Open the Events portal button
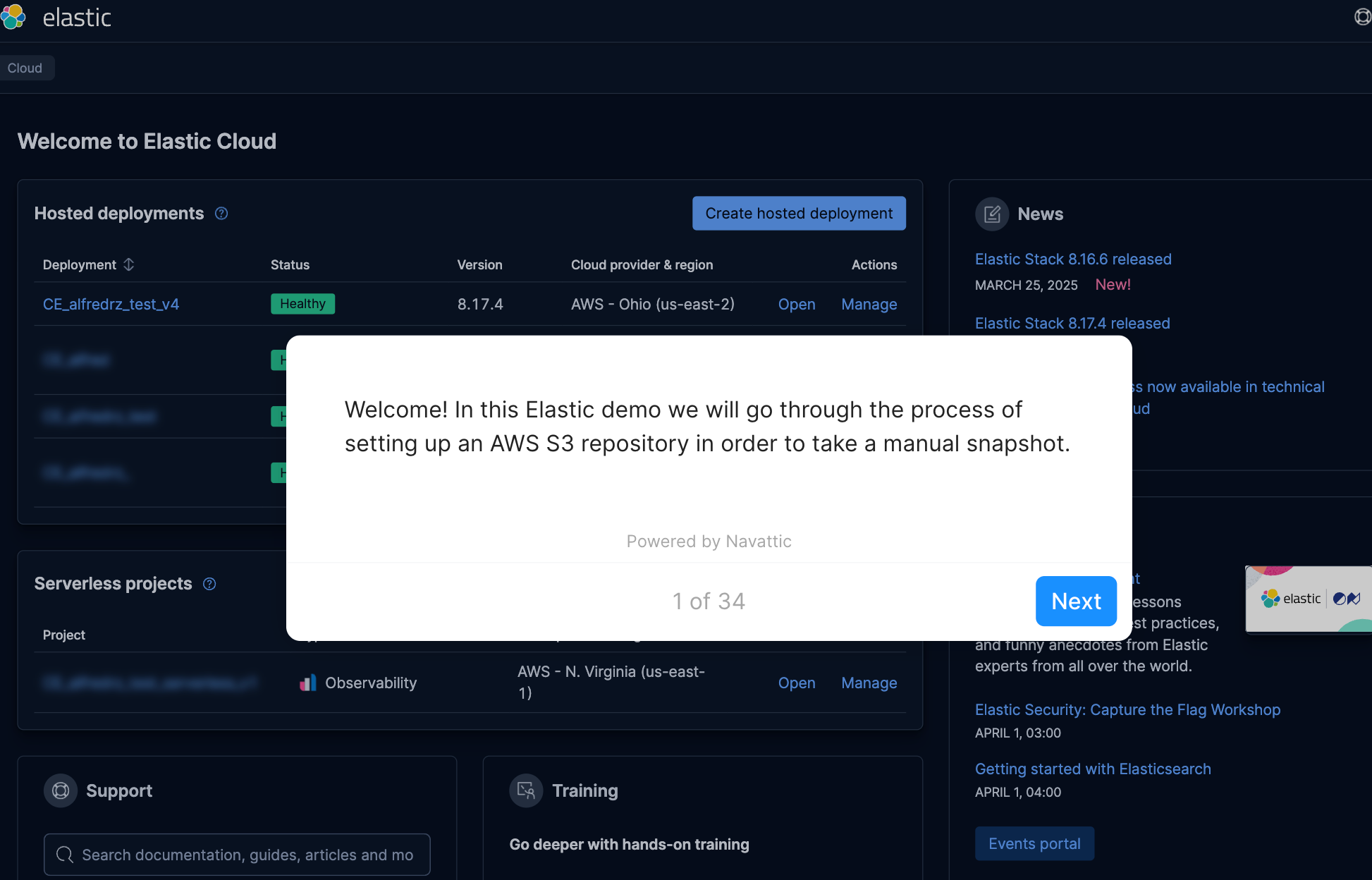Screen dimensions: 1372x880 (1034, 843)
